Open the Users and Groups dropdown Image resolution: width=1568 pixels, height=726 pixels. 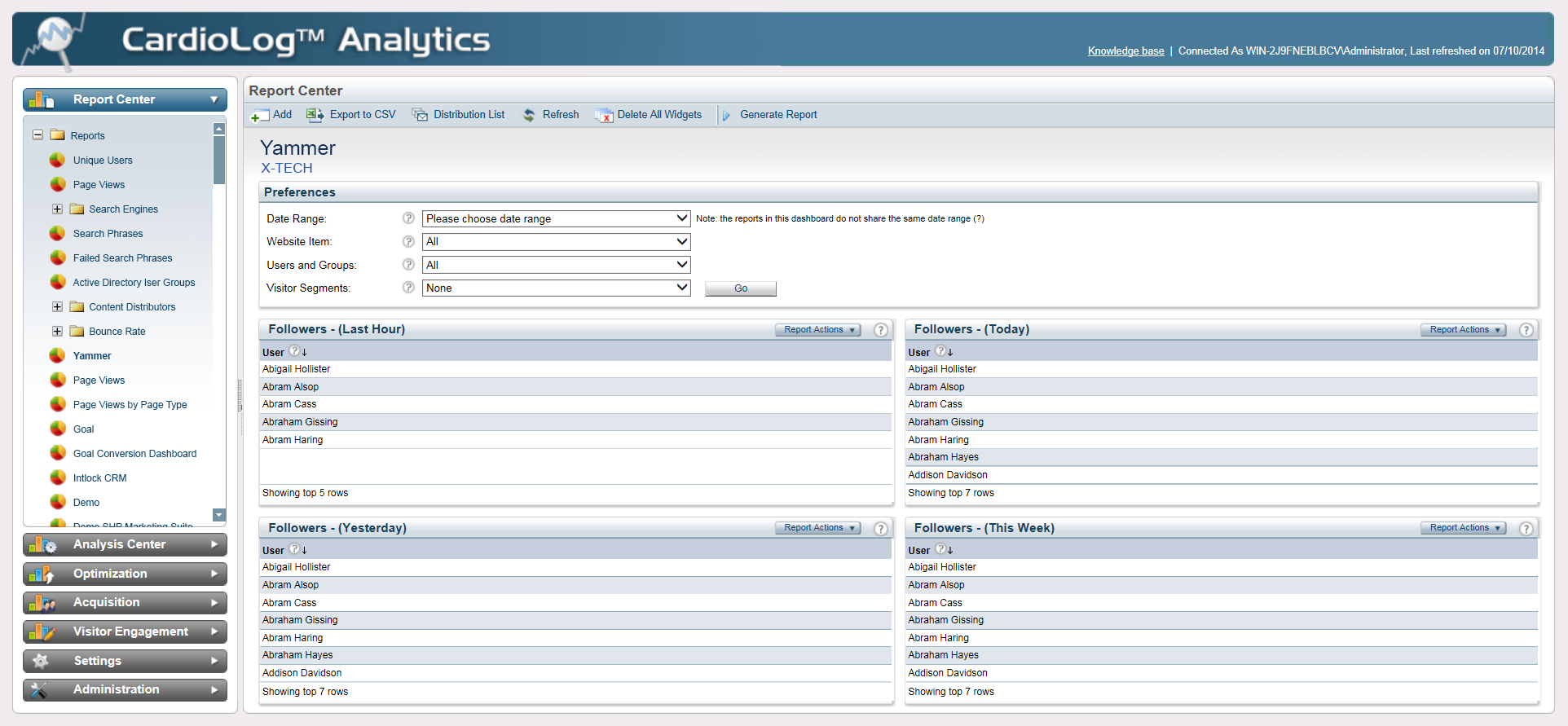(x=556, y=265)
